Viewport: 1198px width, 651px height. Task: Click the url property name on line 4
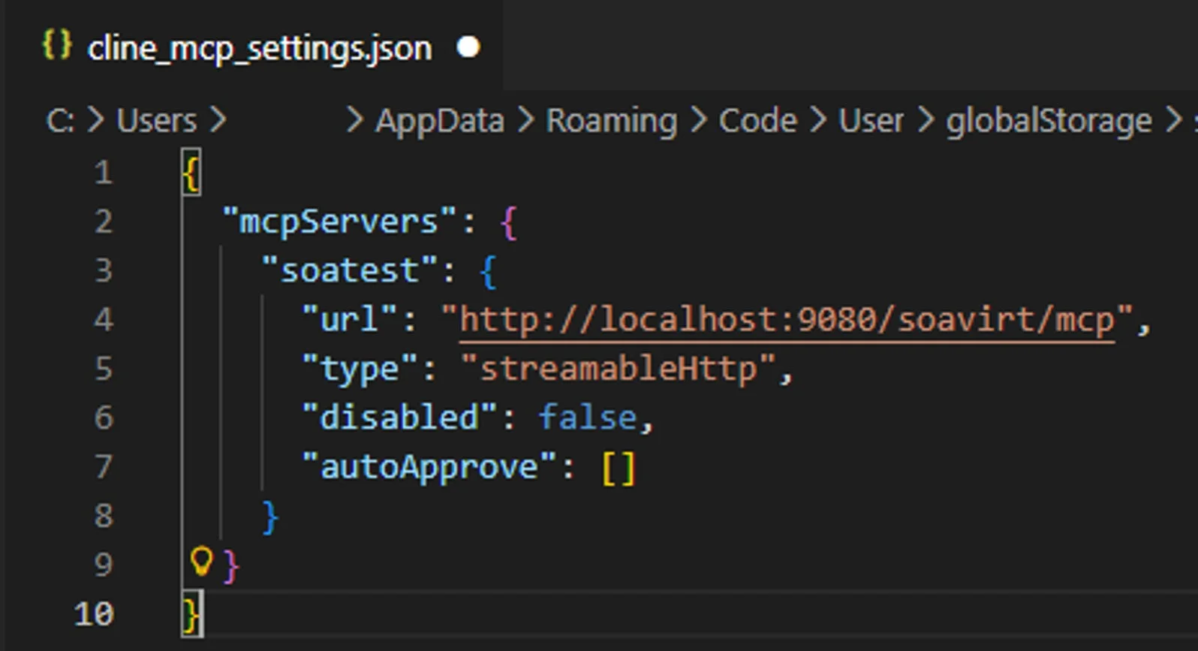tap(348, 318)
